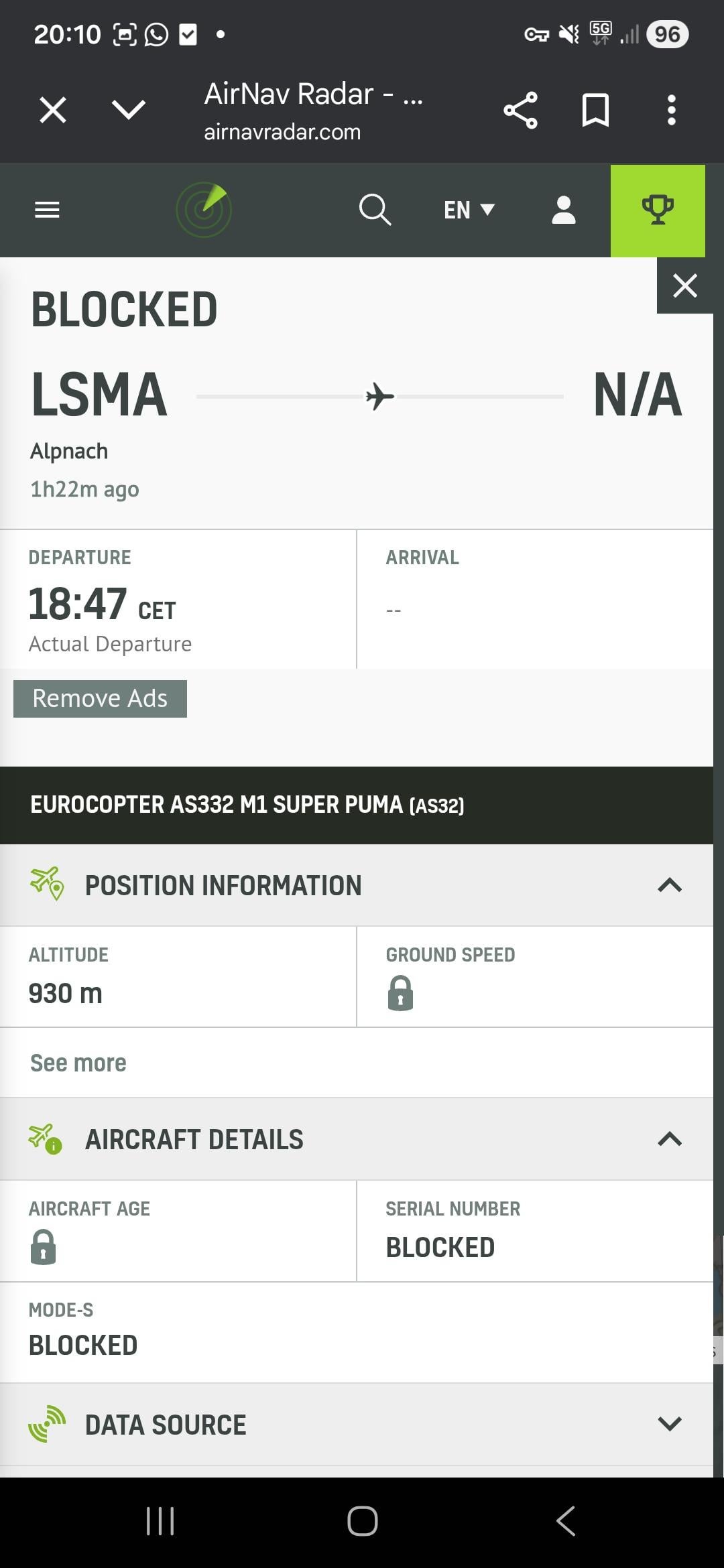Open the flight search magnifier
724x1568 pixels.
point(375,210)
